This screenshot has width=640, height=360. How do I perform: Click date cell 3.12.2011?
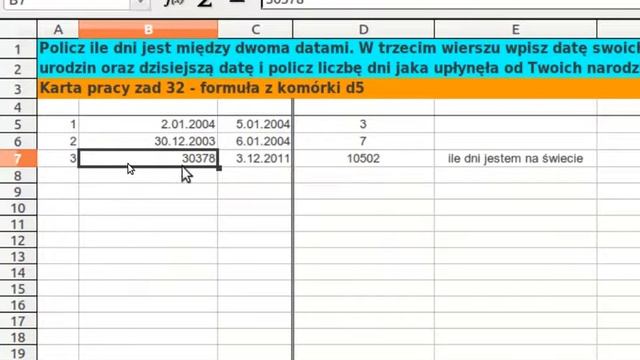(x=256, y=158)
